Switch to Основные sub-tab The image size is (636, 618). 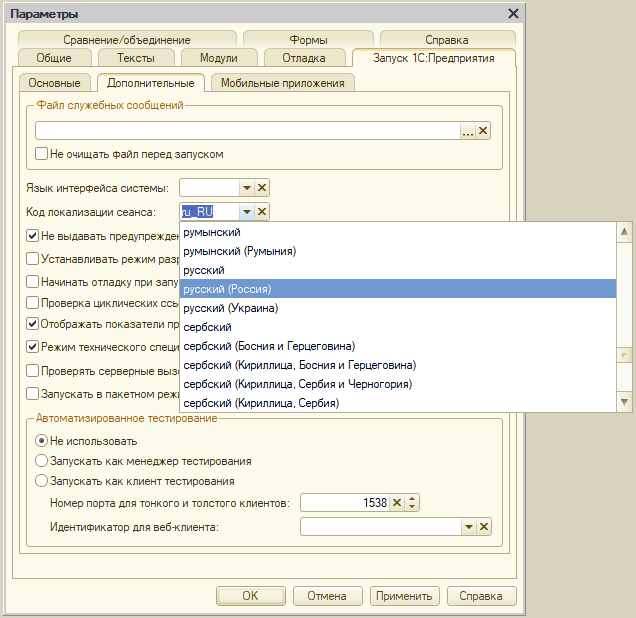[54, 83]
